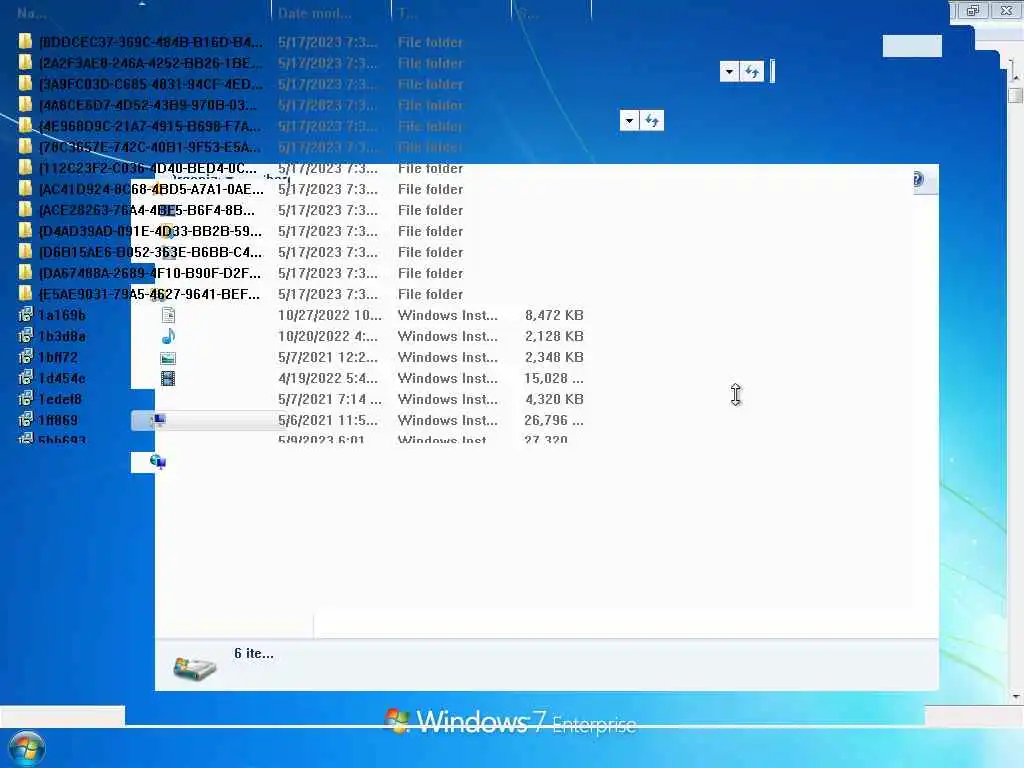Click the date 4/19/2022 5:4... cell
Viewport: 1024px width, 768px height.
(328, 378)
